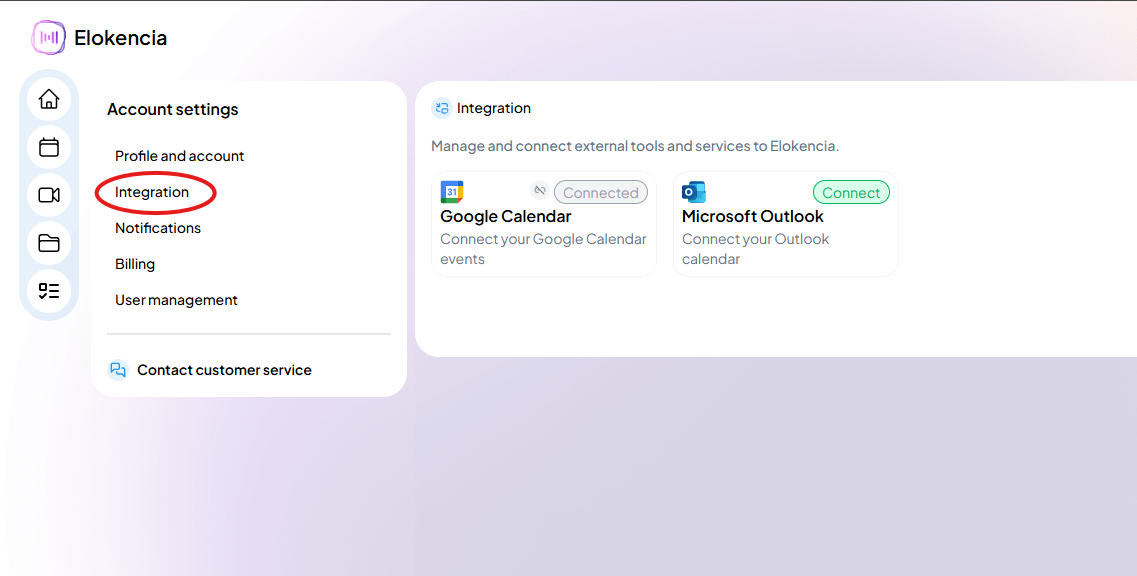1137x576 pixels.
Task: Select the Microsoft Outlook app icon
Action: tap(693, 190)
